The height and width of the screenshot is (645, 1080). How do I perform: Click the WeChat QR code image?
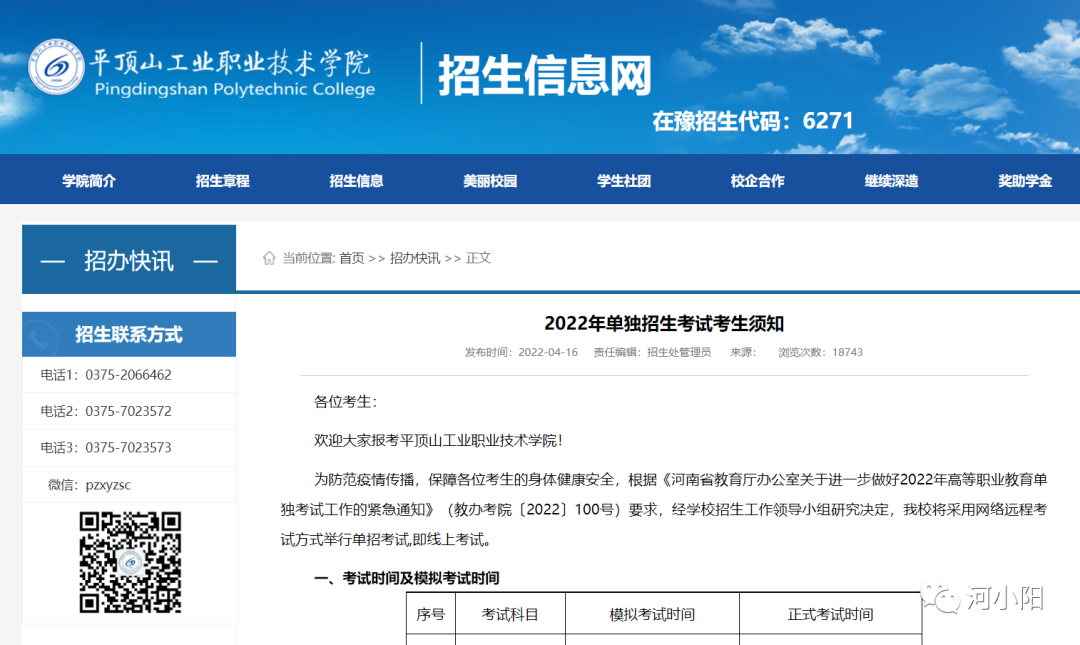click(x=130, y=562)
